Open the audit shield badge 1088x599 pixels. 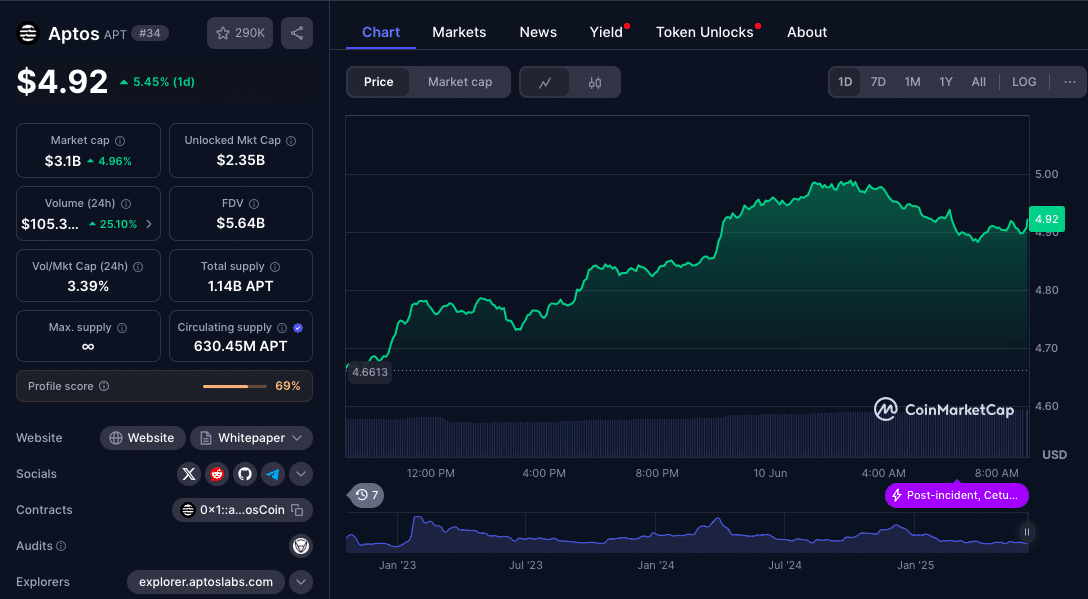300,546
